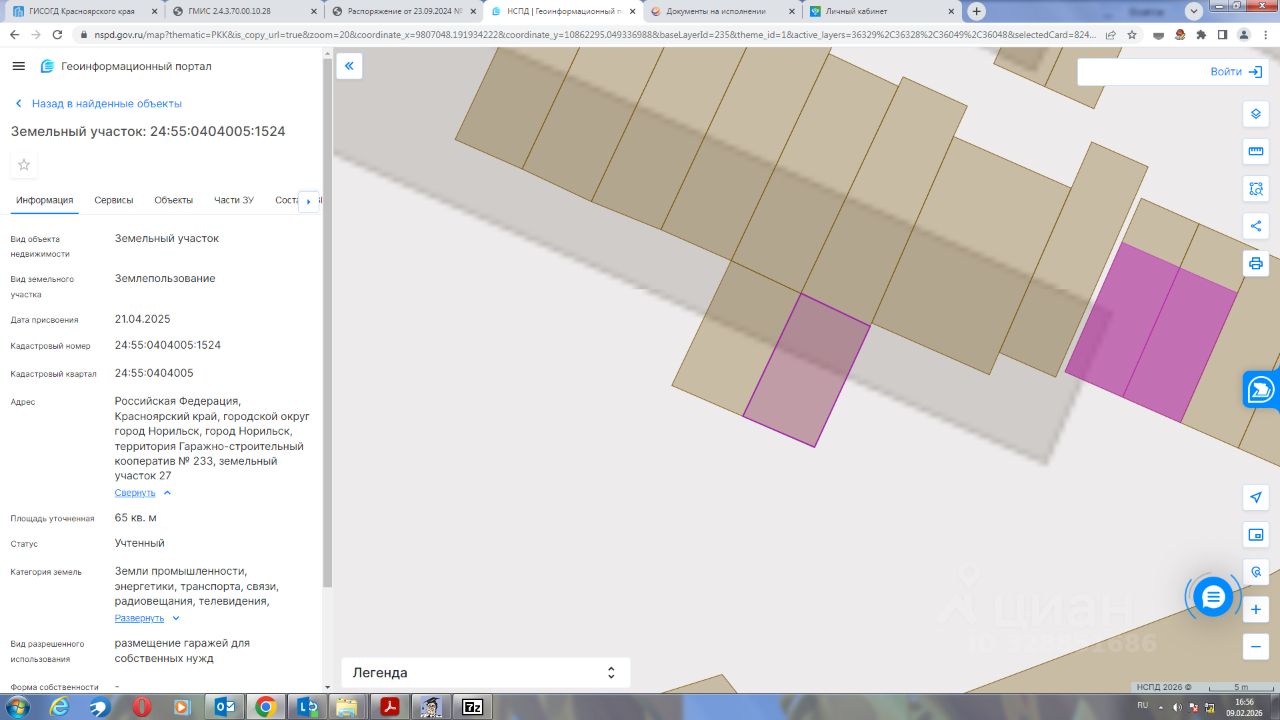This screenshot has width=1280, height=720.
Task: Go back in browser history
Action: (x=14, y=34)
